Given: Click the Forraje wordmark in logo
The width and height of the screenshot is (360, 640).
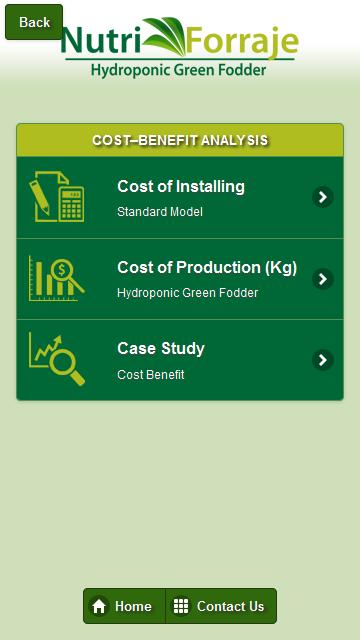Looking at the screenshot, I should 242,42.
